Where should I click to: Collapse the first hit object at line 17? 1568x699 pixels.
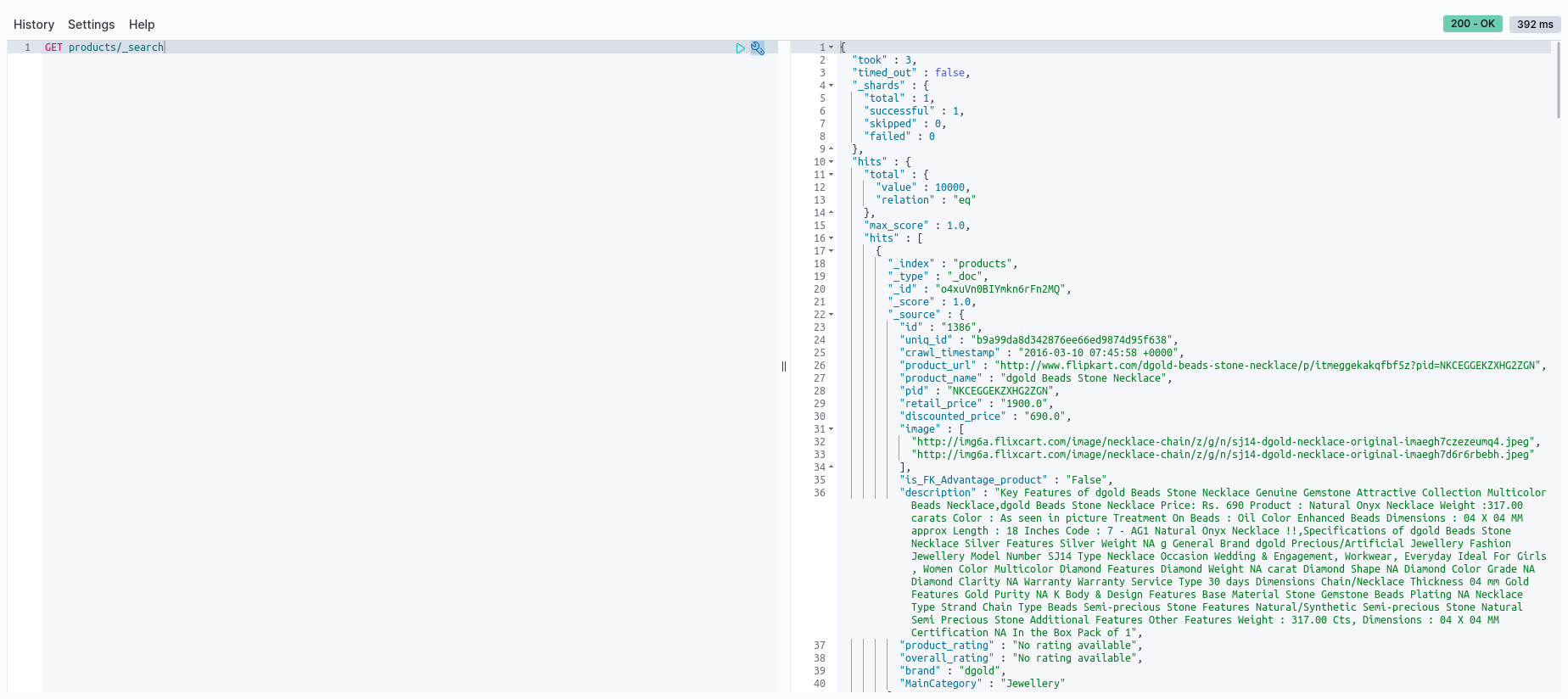point(831,251)
